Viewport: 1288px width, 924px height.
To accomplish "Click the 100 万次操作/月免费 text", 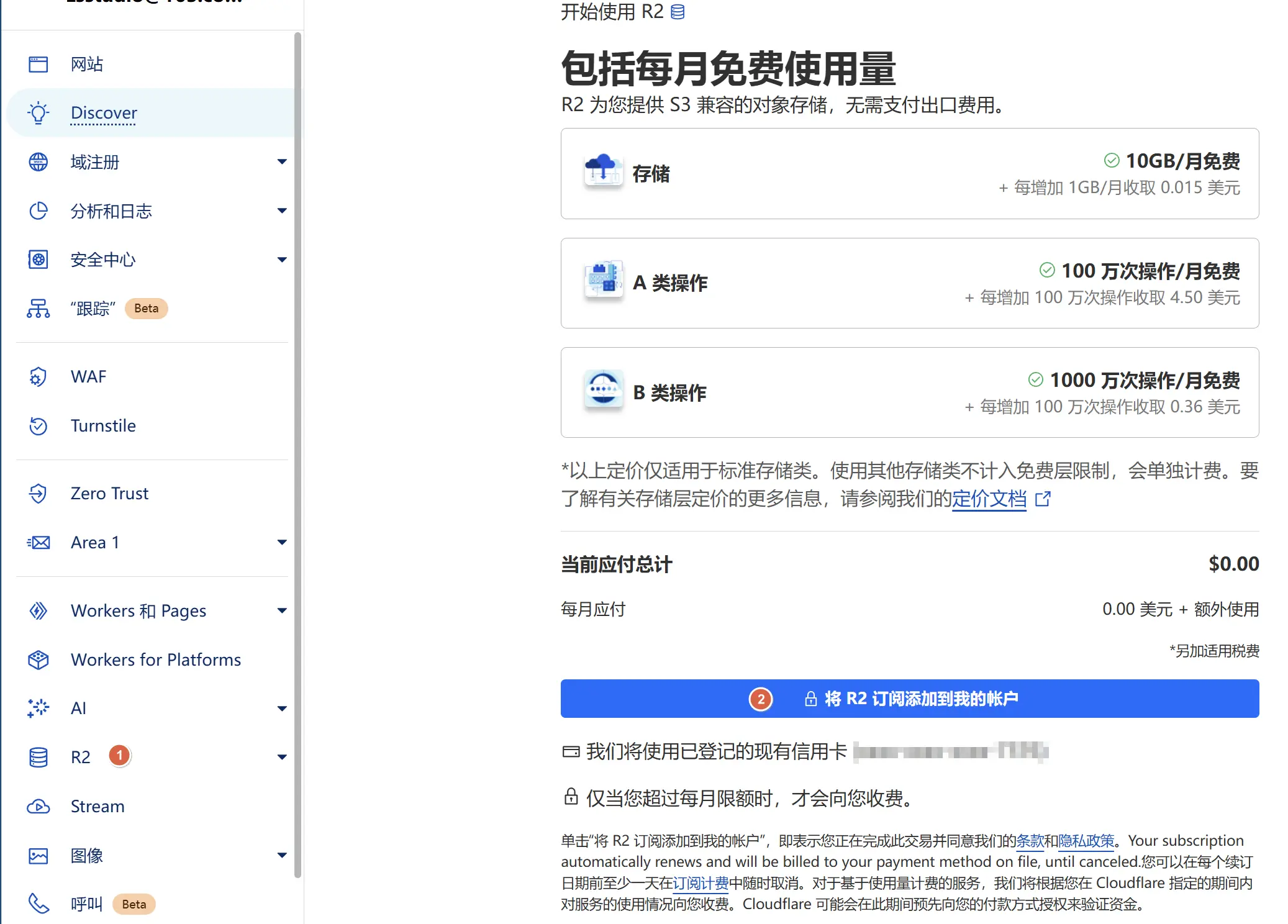I will (1150, 271).
